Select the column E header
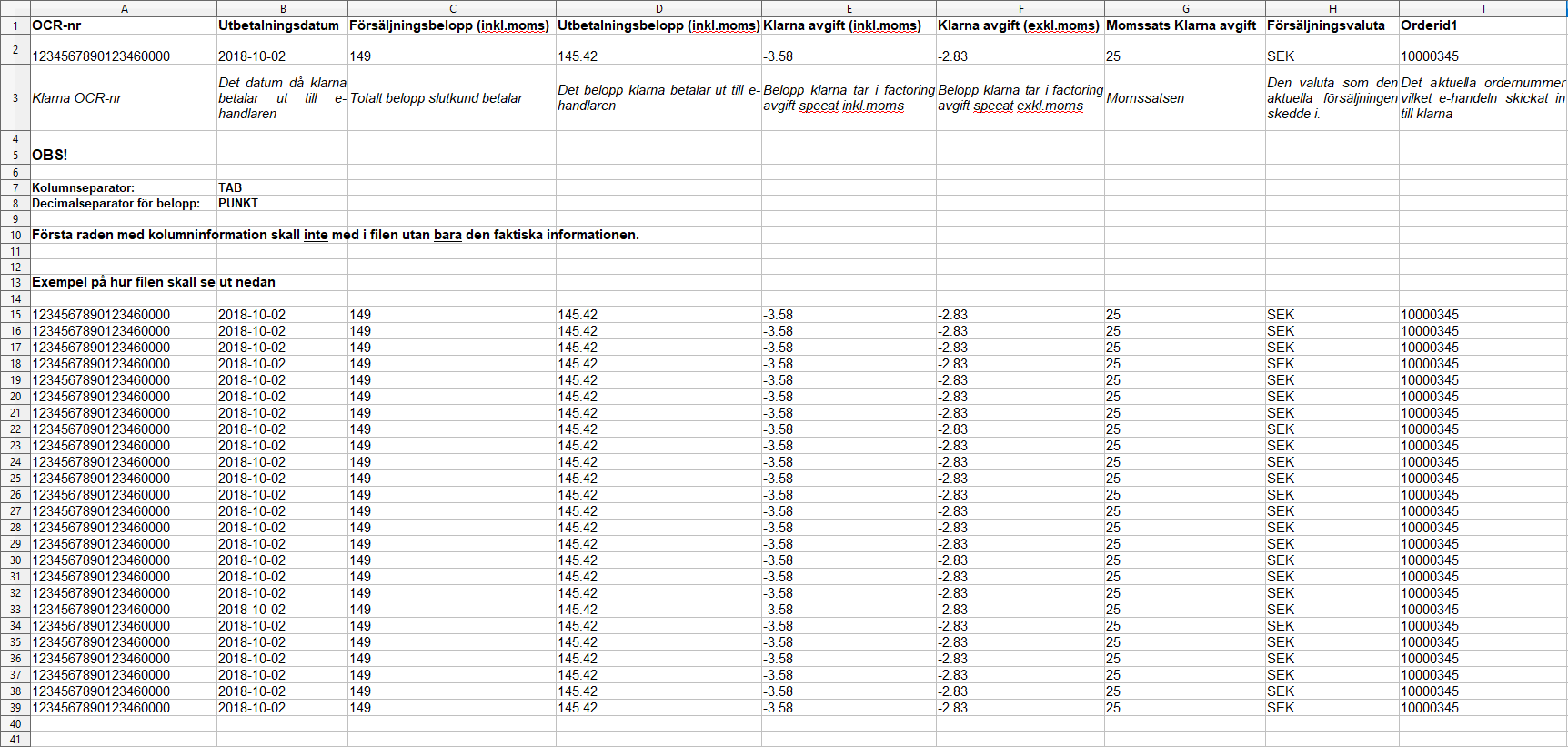Screen dimensions: 1568x747 tap(849, 8)
